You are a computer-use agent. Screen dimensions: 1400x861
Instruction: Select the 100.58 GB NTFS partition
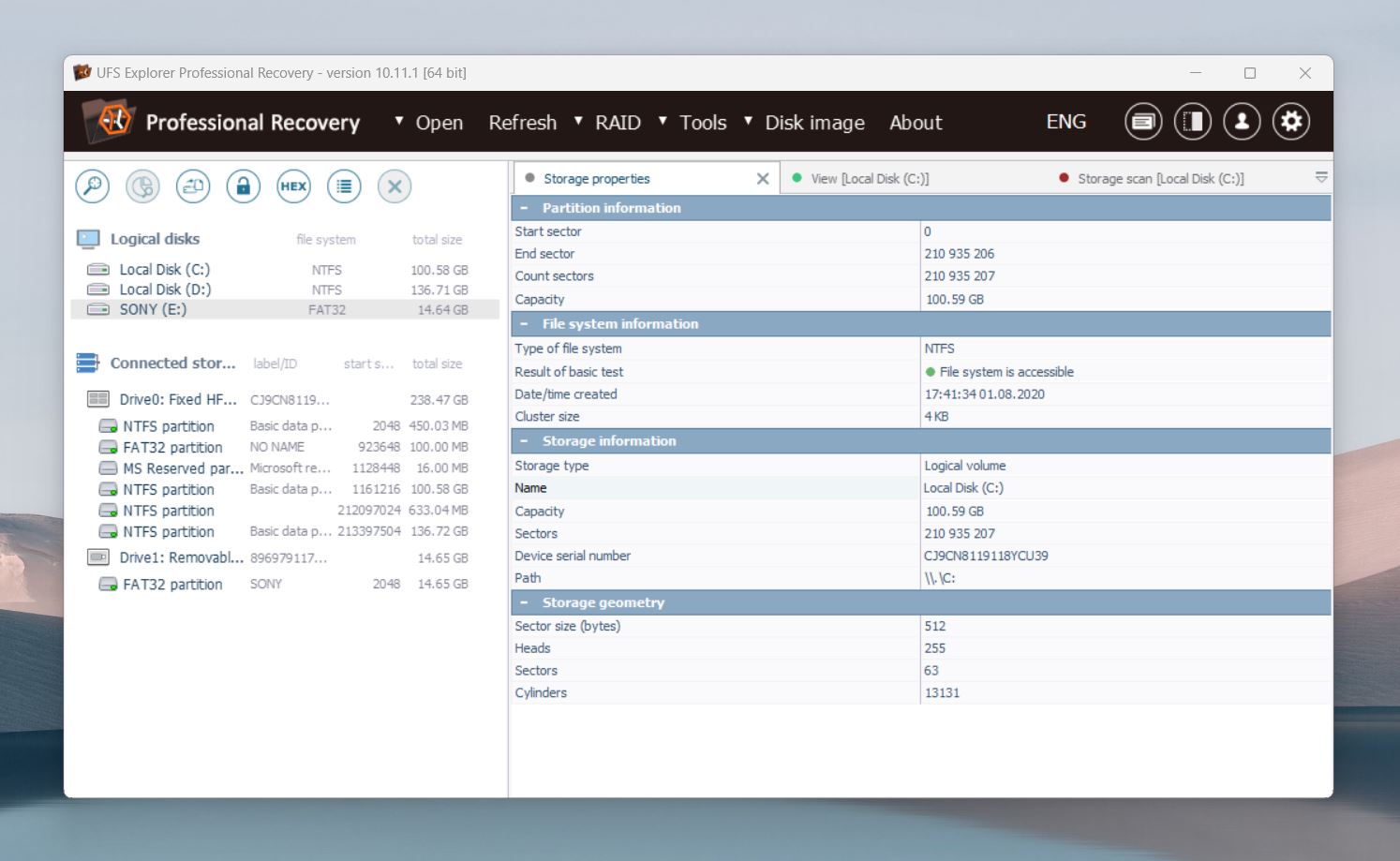[285, 490]
